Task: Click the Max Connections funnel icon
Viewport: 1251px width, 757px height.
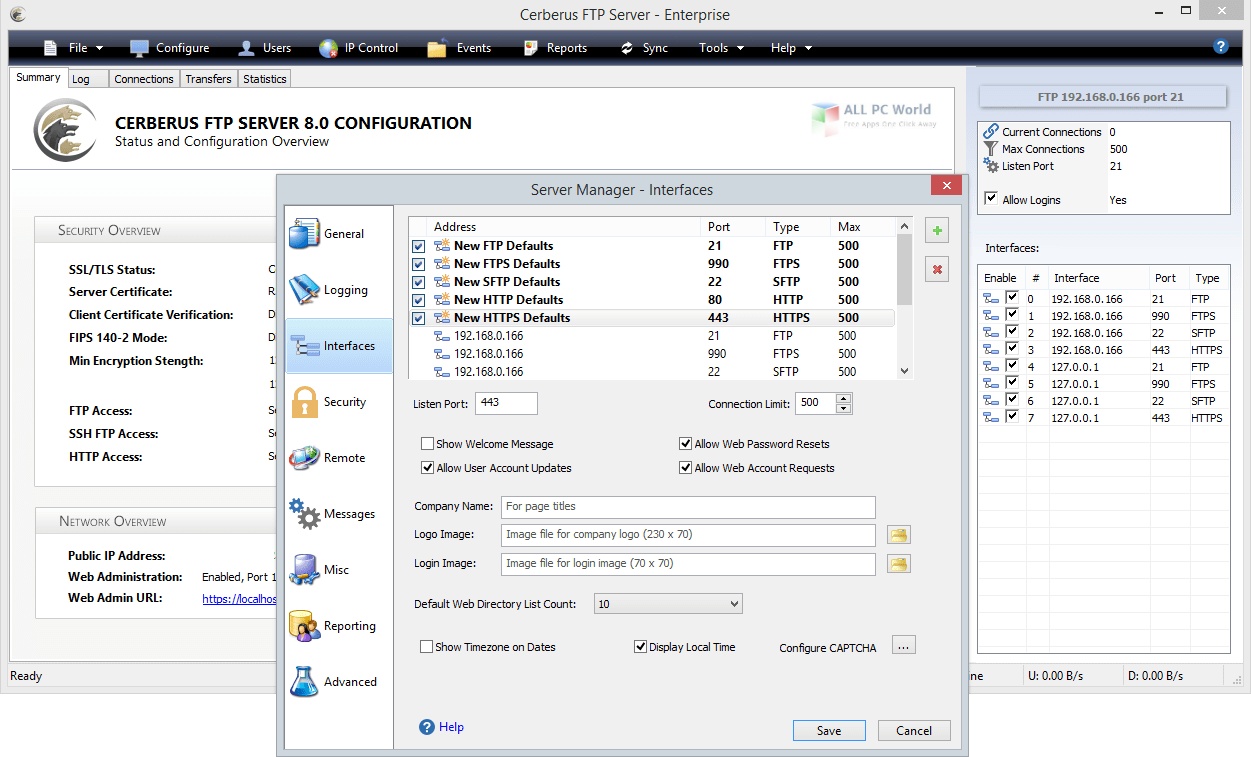Action: click(991, 149)
